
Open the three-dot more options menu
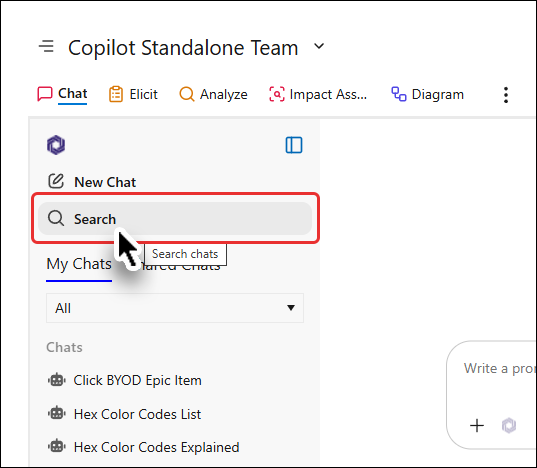click(x=506, y=95)
